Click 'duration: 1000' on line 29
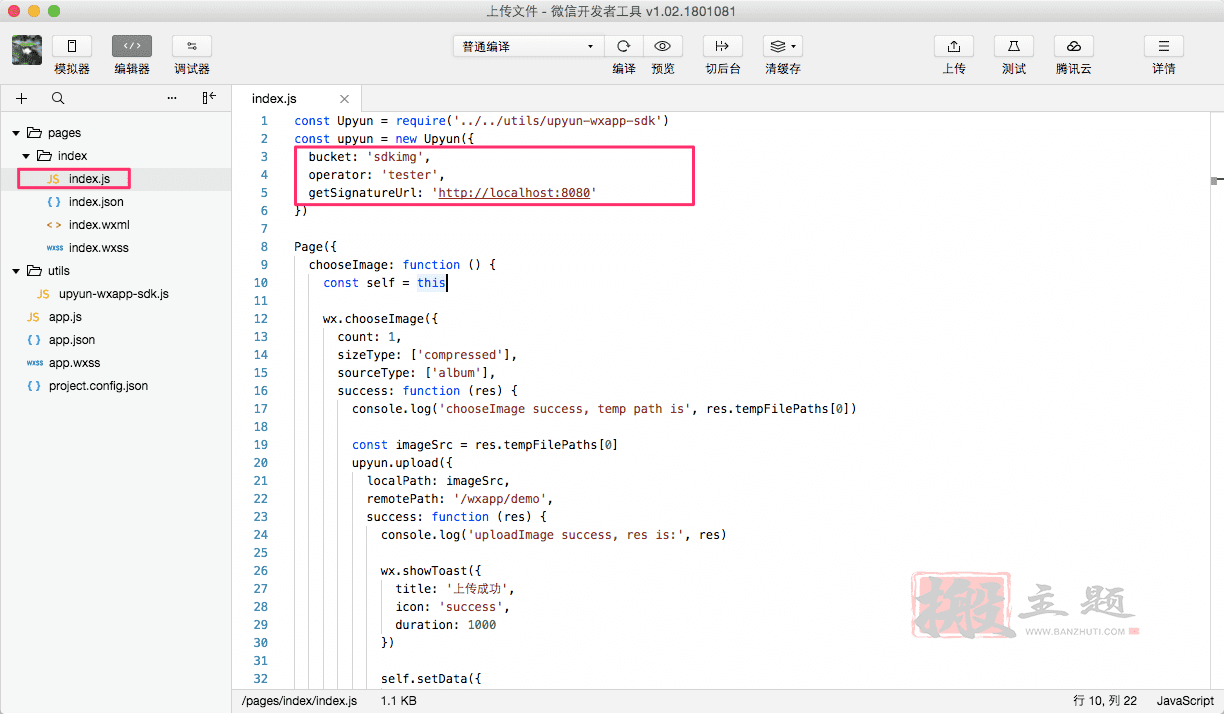This screenshot has width=1224, height=714. [445, 625]
